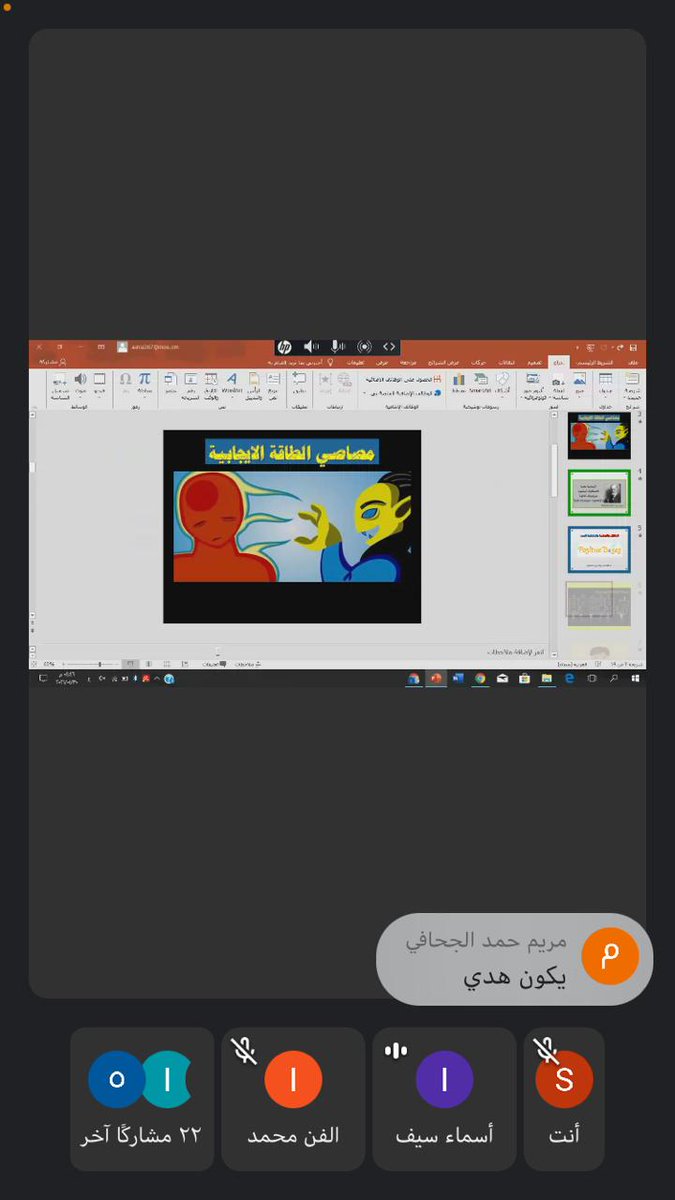
Task: Click the code brackets icon in overlay bar
Action: [389, 347]
